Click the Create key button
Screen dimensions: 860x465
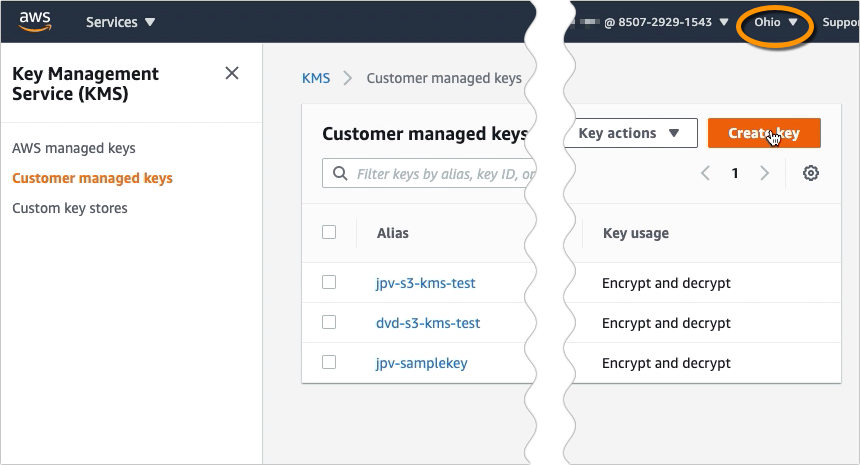pyautogui.click(x=764, y=133)
